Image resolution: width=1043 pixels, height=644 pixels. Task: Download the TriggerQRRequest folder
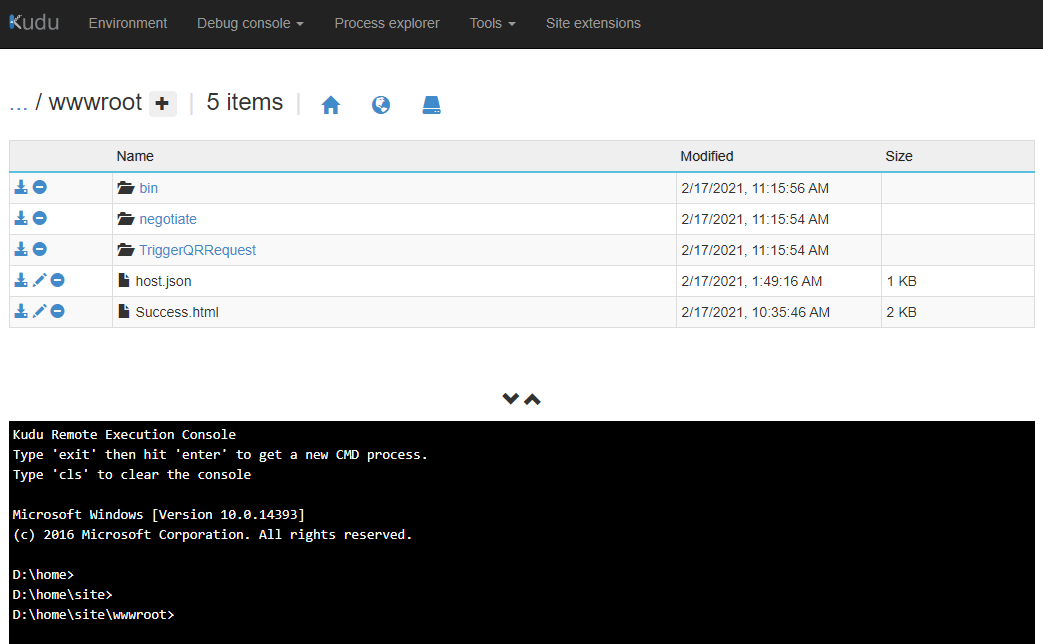coord(21,249)
